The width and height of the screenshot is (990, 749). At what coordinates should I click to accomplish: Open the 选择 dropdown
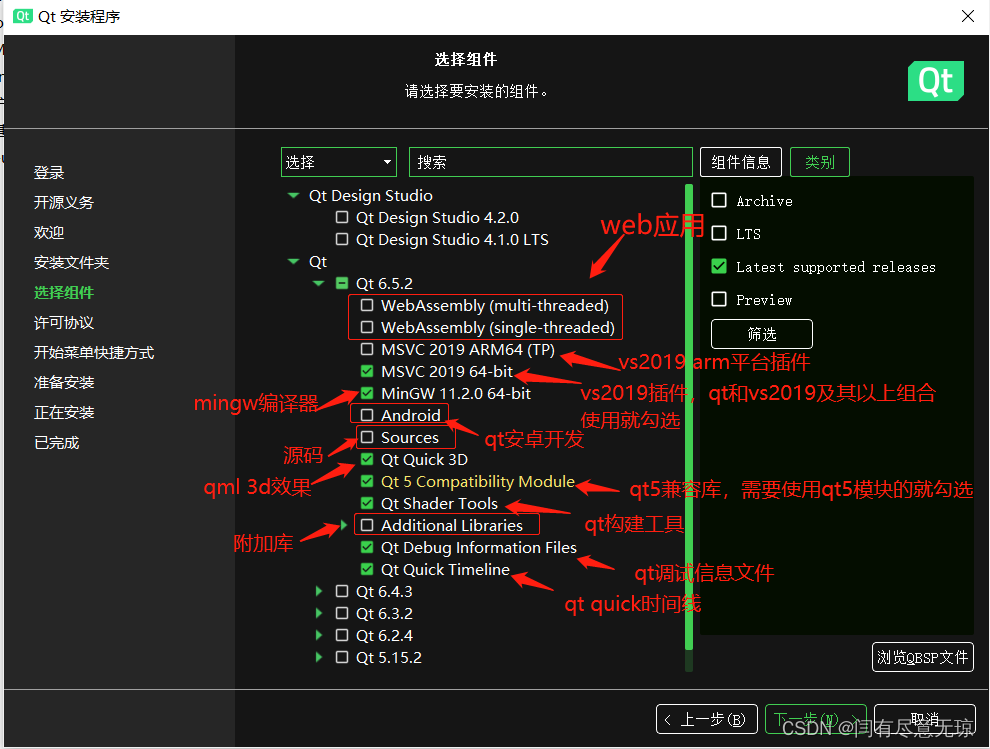click(x=338, y=162)
